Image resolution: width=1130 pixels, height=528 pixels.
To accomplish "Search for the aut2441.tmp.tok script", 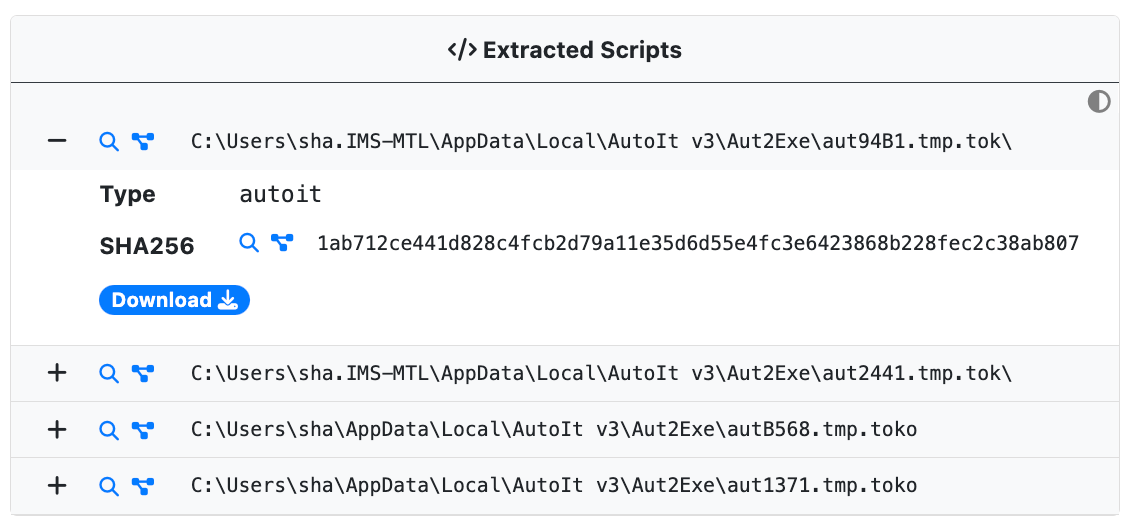I will pyautogui.click(x=109, y=373).
